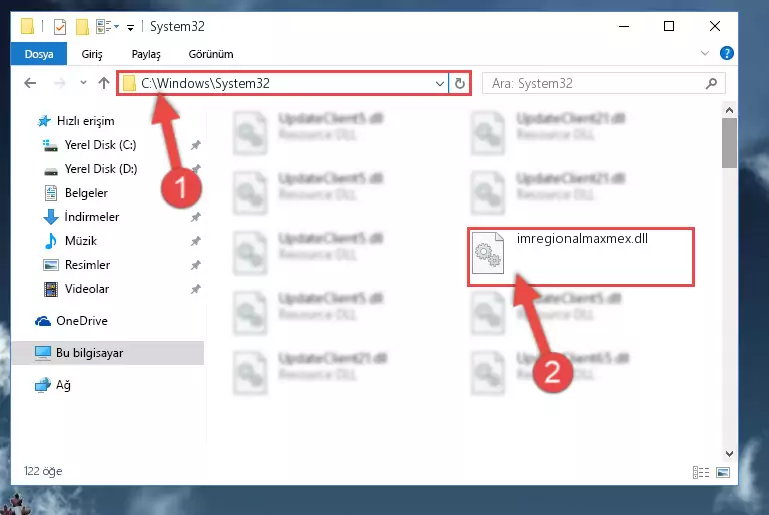Open the Help question mark icon
The width and height of the screenshot is (769, 515).
(x=727, y=53)
